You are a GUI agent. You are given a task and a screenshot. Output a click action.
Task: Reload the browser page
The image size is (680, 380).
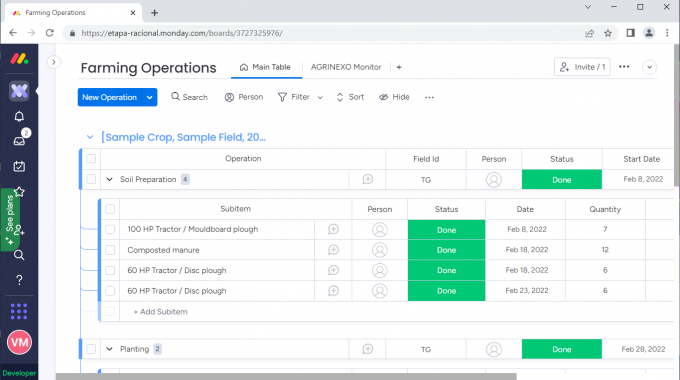tap(50, 33)
